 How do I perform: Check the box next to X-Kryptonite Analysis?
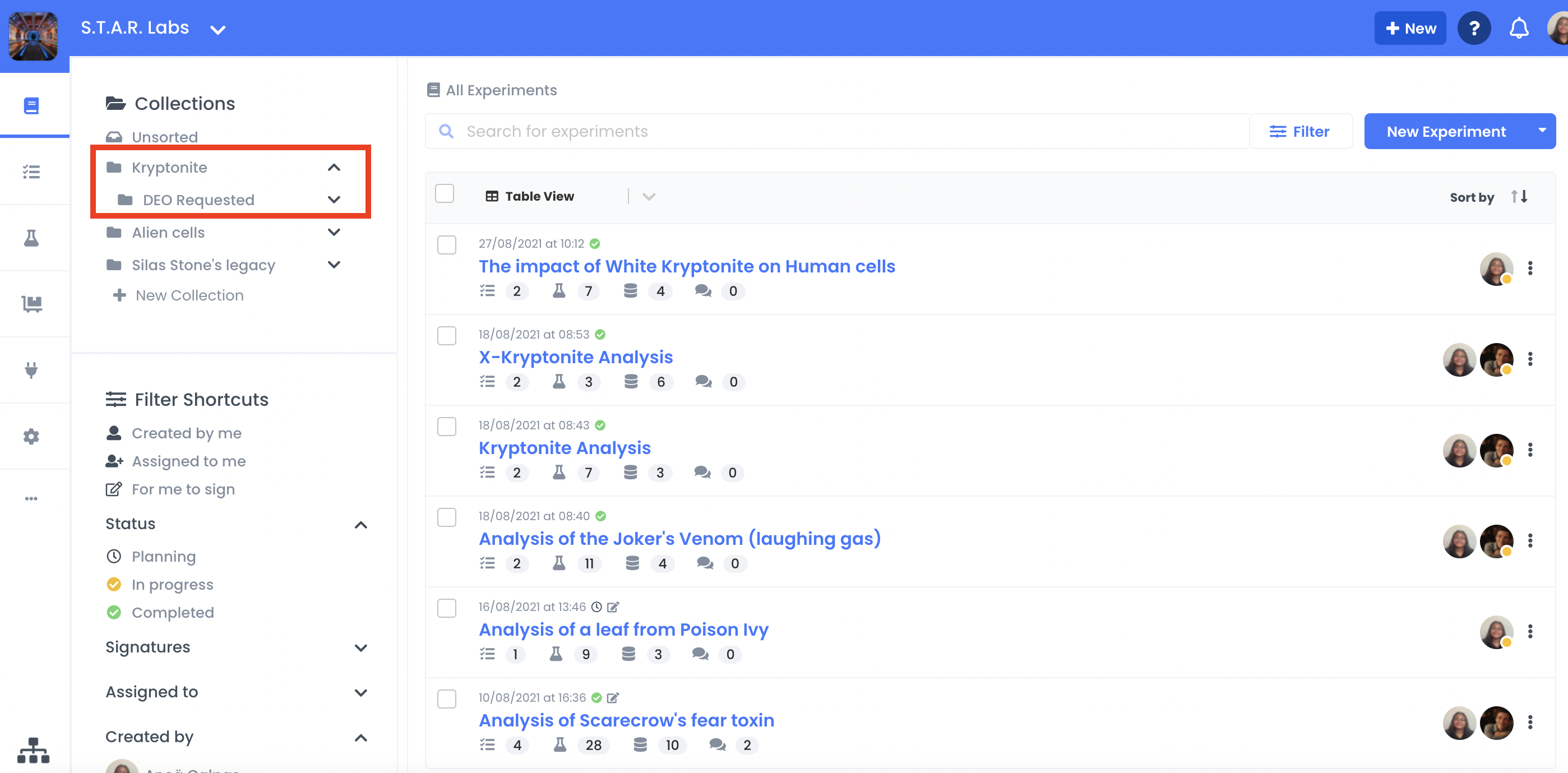click(x=447, y=335)
